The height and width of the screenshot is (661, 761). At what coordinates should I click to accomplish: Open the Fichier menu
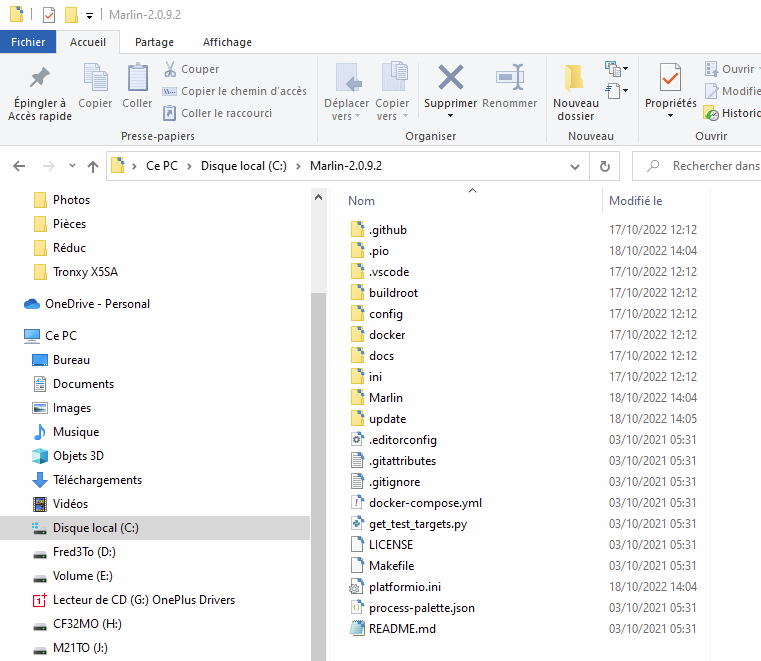pyautogui.click(x=28, y=42)
